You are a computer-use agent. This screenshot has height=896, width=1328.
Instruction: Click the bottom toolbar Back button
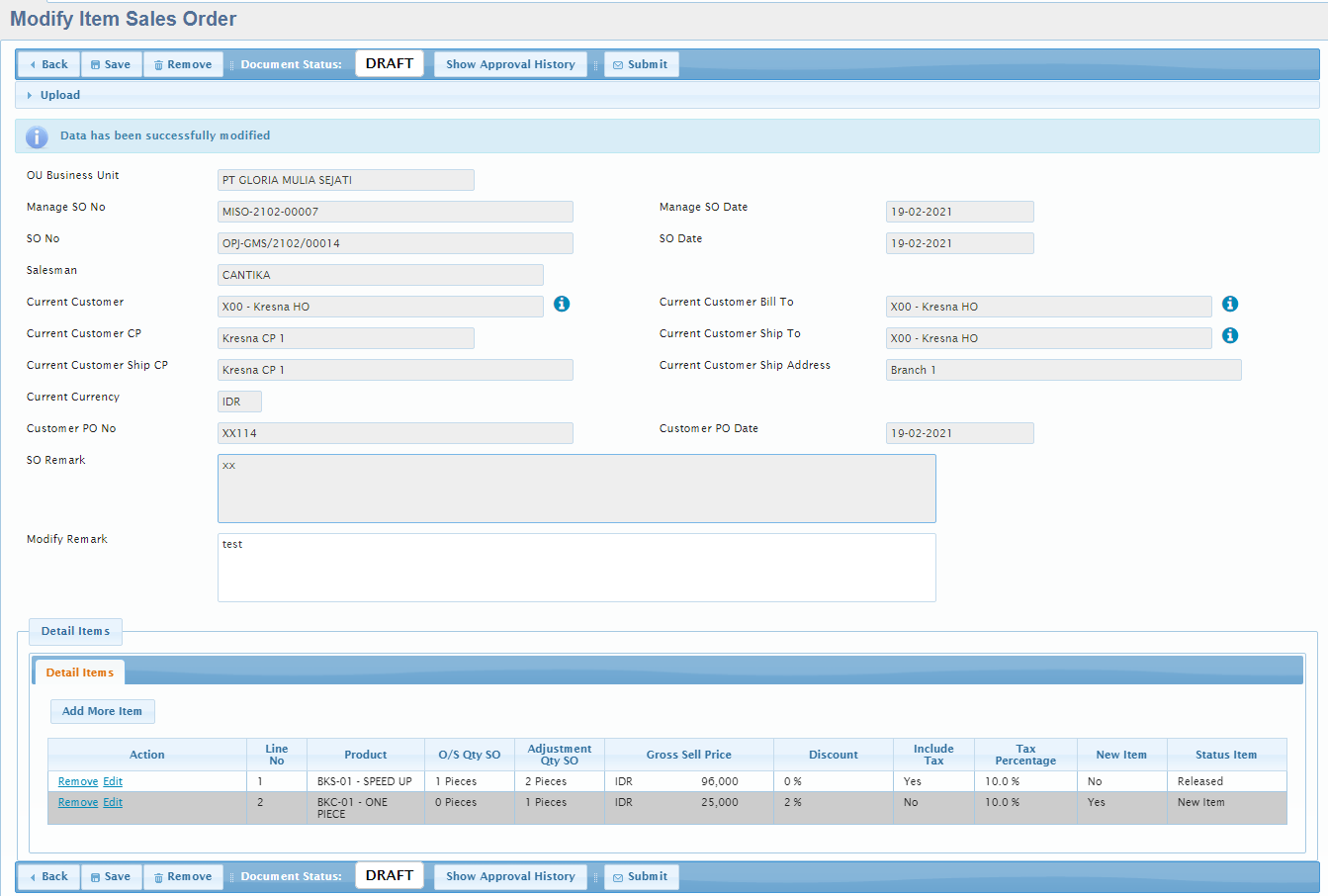48,876
